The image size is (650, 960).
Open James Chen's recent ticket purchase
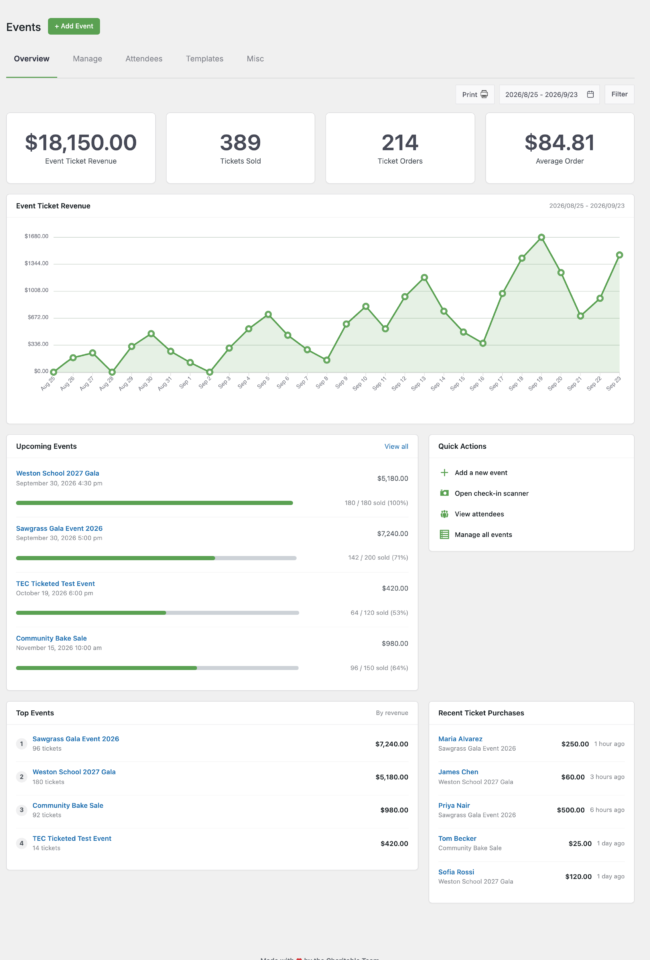[x=458, y=772]
